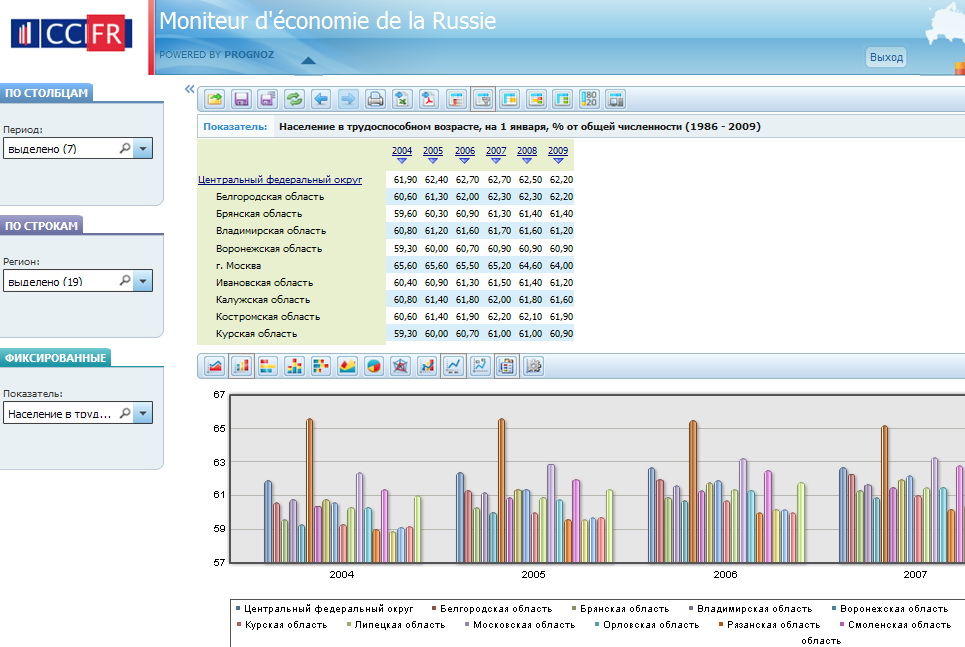Export table to Excel via toolbar icon
The width and height of the screenshot is (965, 647).
[x=402, y=99]
